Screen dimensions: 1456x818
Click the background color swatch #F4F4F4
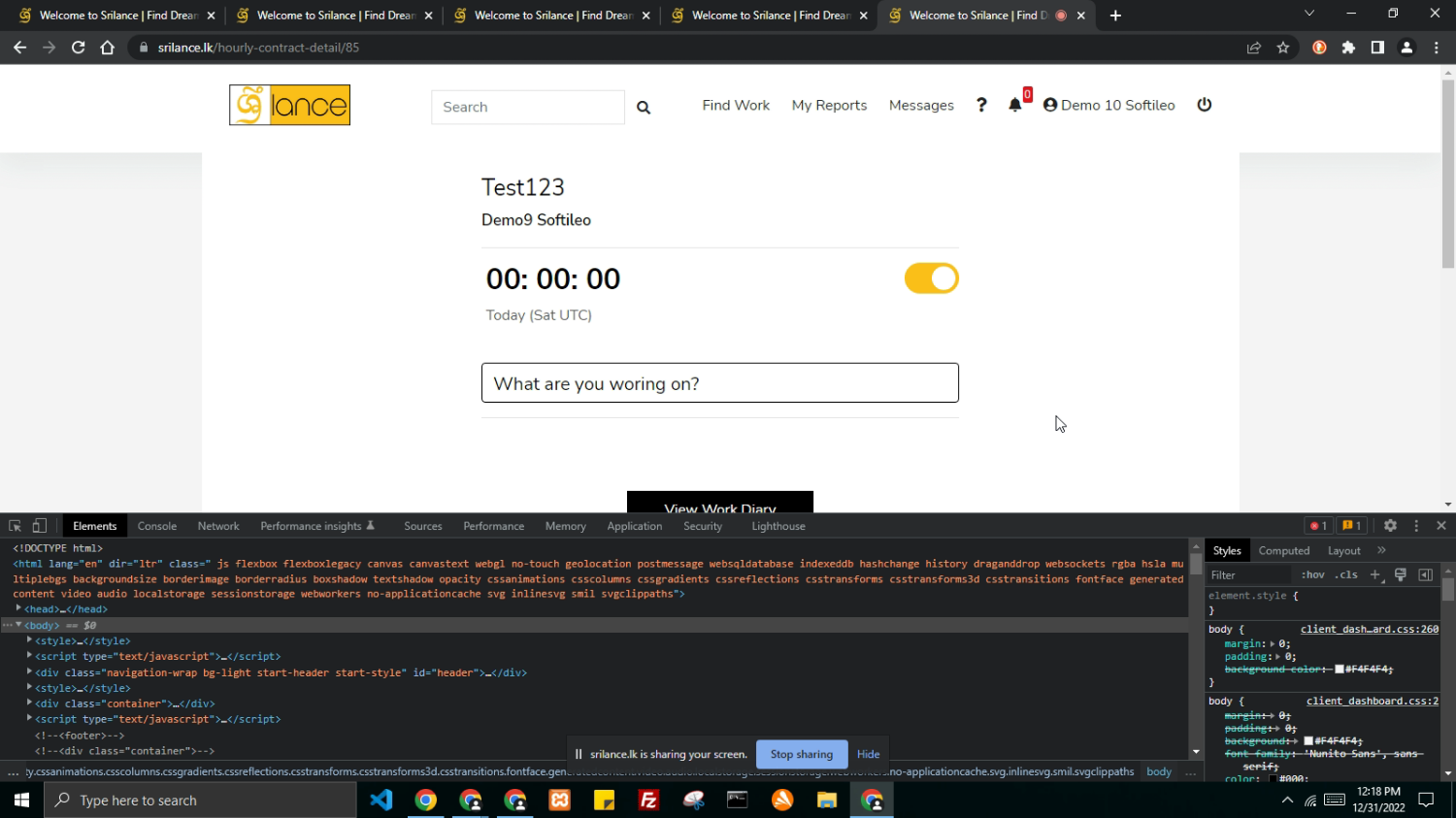coord(1340,670)
